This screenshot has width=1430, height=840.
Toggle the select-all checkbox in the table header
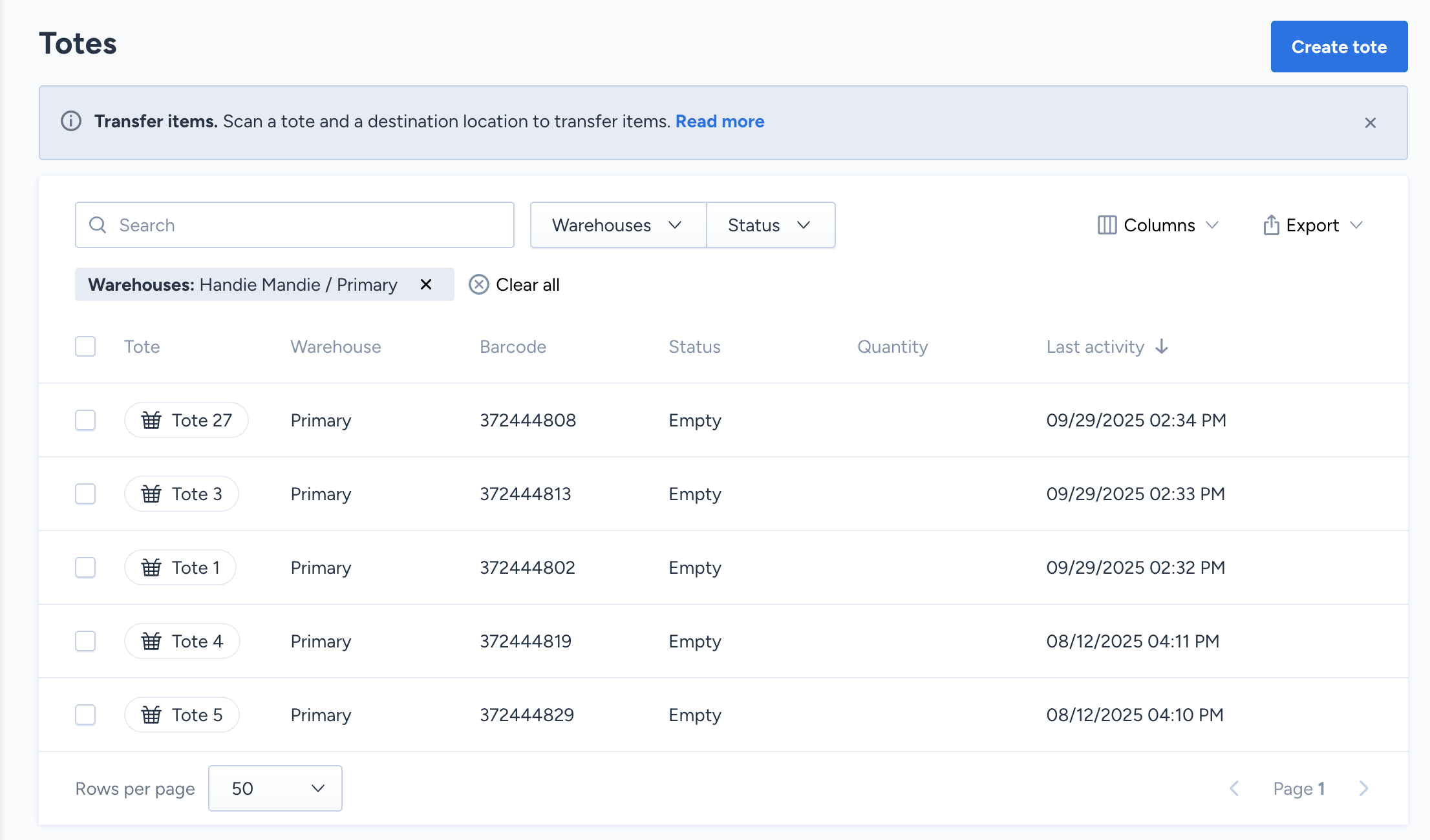click(85, 346)
